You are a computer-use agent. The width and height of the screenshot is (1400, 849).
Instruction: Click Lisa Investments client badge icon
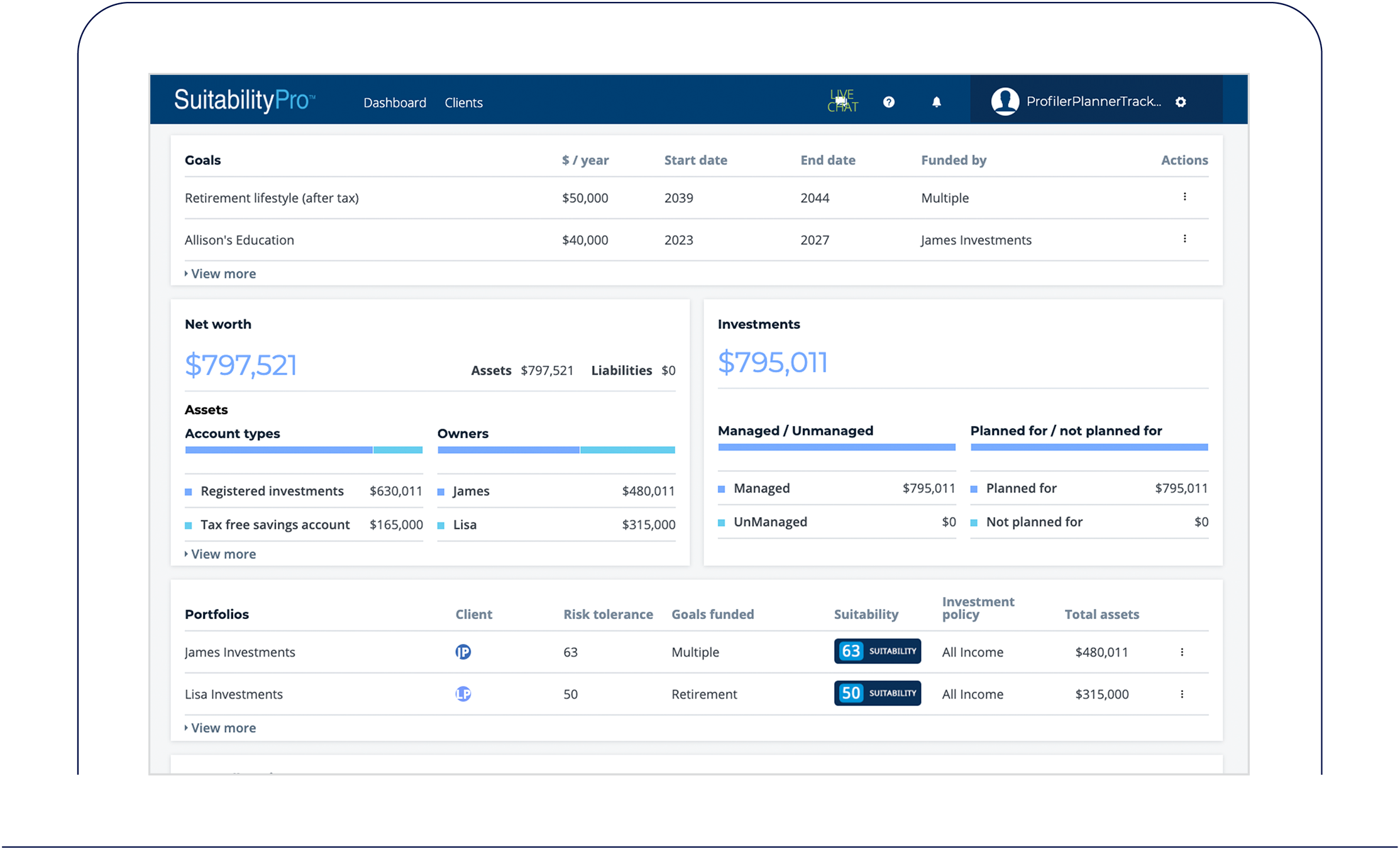[x=463, y=694]
